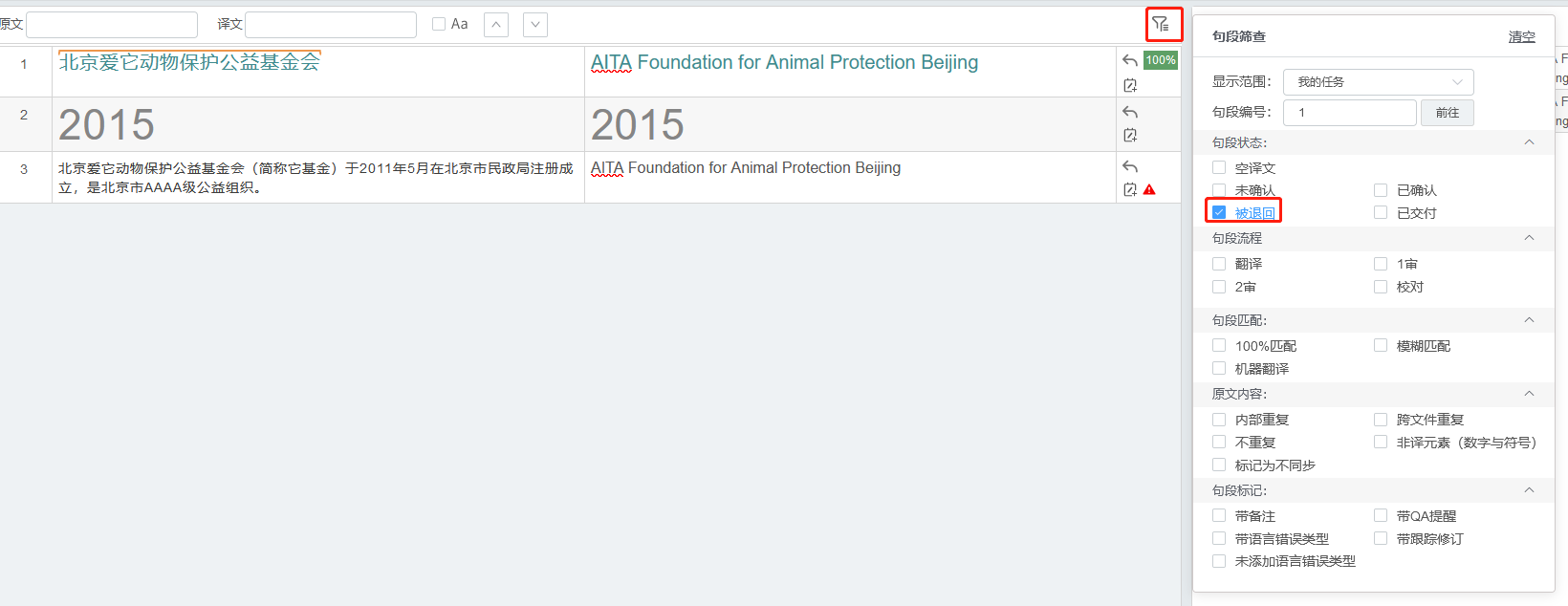Jump to previous search match arrow
The height and width of the screenshot is (606, 1568).
[496, 24]
